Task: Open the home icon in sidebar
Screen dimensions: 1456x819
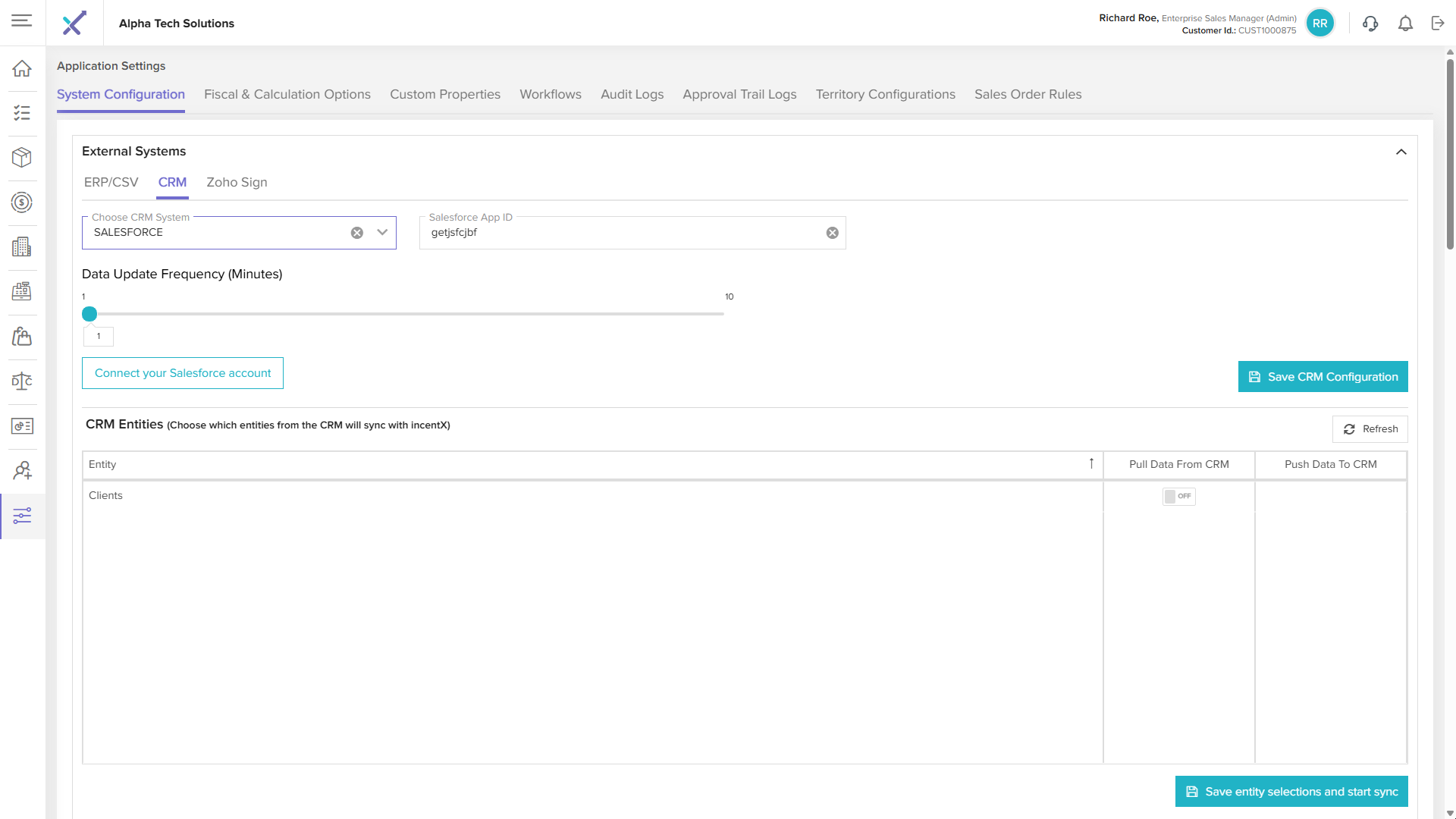Action: pyautogui.click(x=22, y=68)
